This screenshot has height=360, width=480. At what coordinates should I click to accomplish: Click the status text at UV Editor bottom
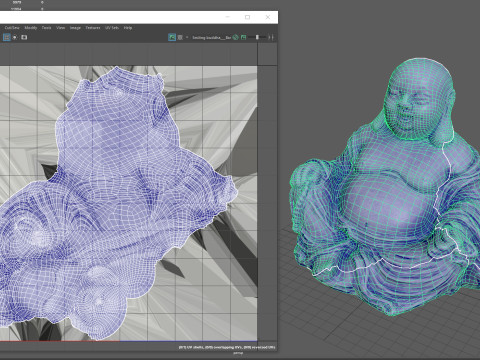tap(227, 347)
